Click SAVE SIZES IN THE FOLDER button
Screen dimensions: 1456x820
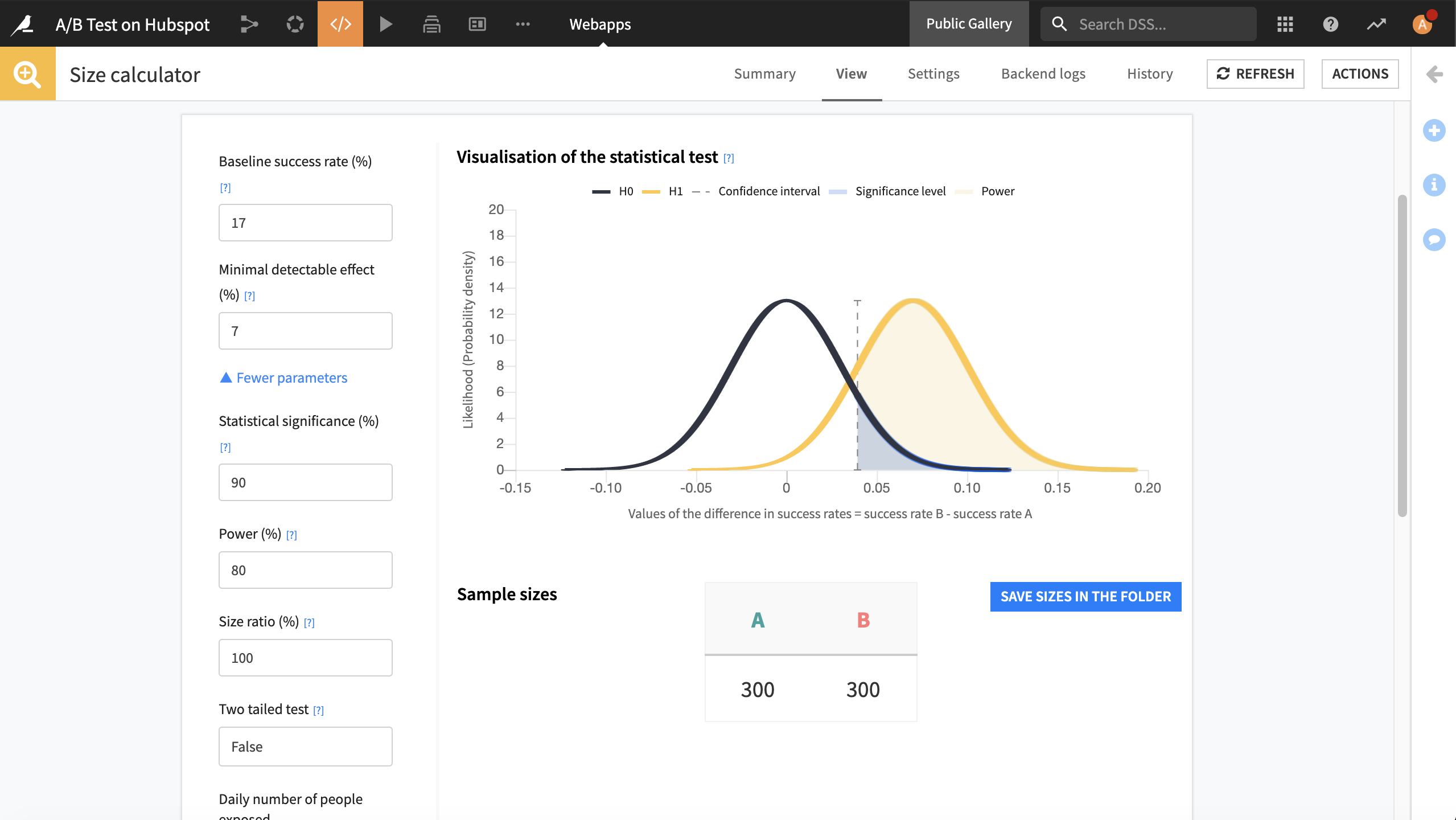pos(1085,596)
